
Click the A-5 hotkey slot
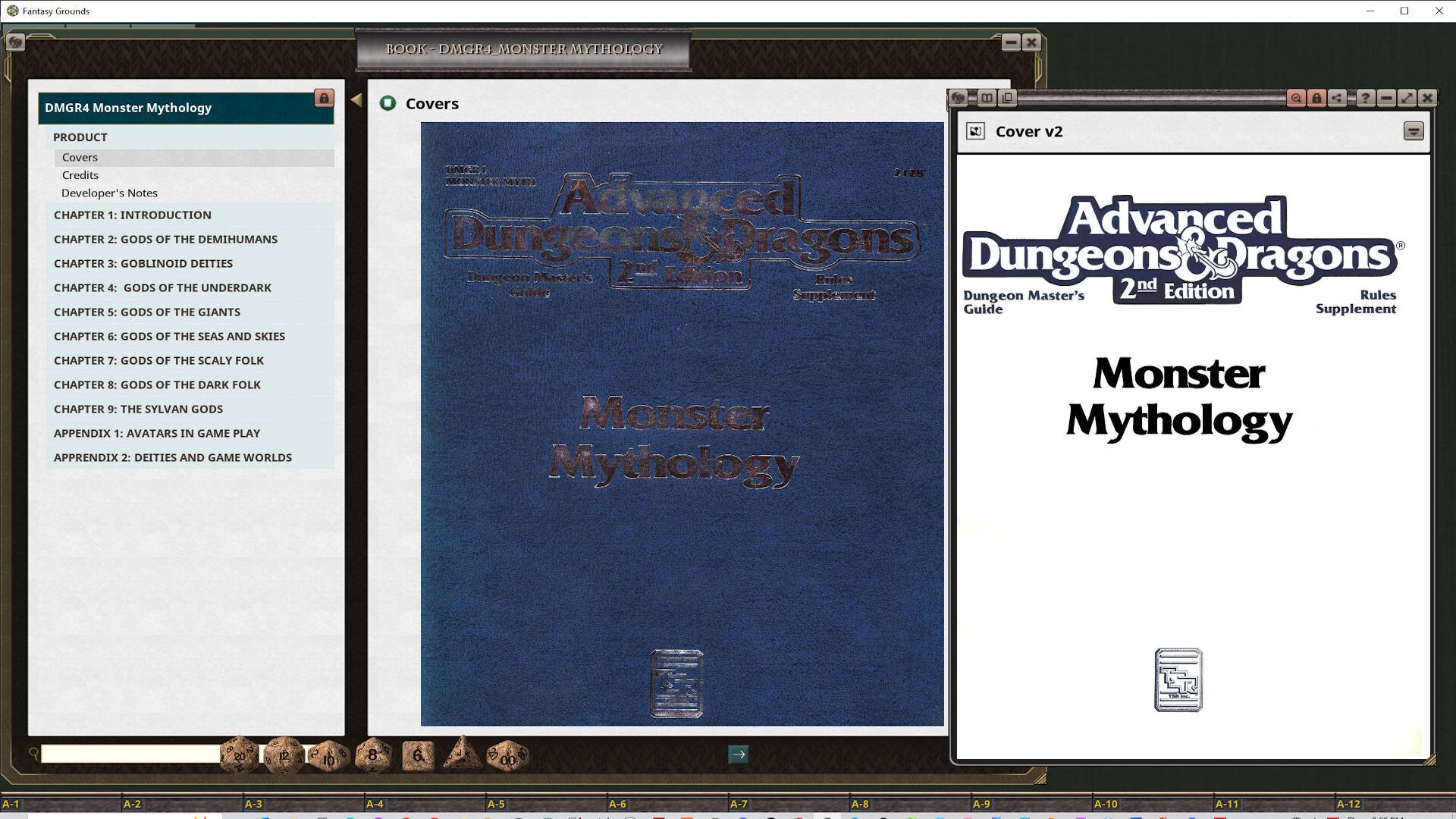pyautogui.click(x=546, y=804)
